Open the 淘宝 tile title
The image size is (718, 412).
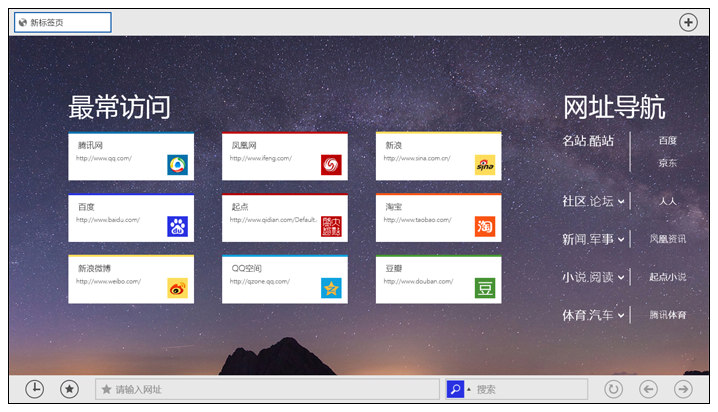click(393, 207)
